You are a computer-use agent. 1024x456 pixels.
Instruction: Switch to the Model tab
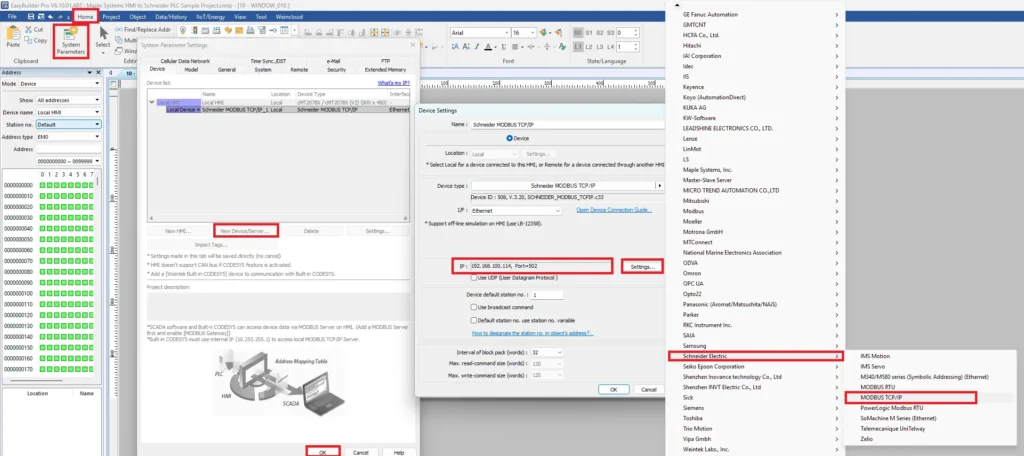pyautogui.click(x=191, y=69)
